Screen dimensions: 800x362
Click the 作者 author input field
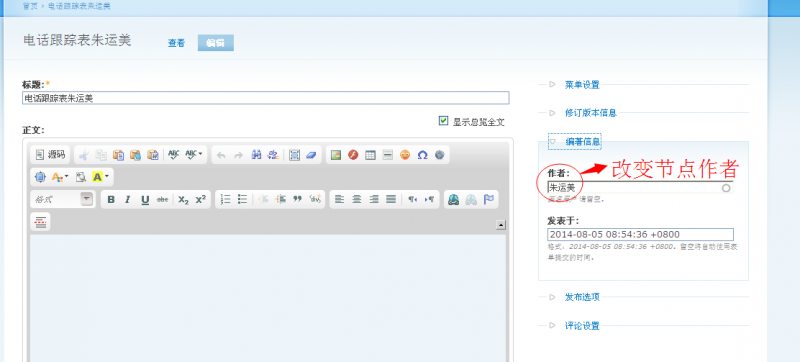[x=640, y=188]
